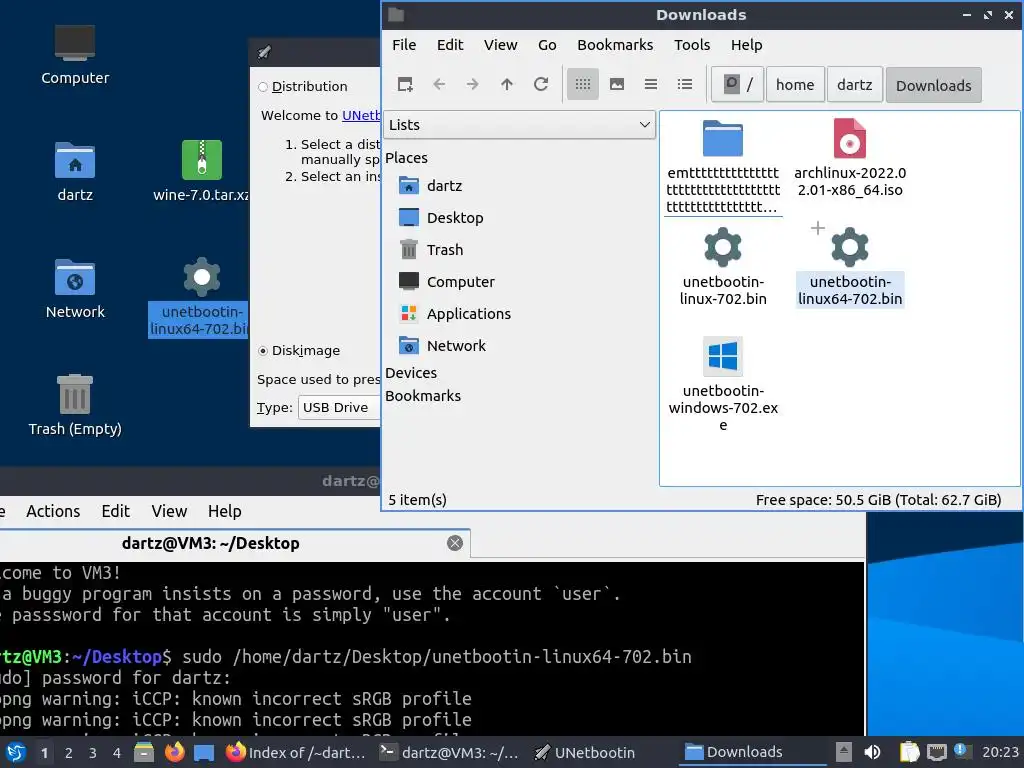Open Edit menu in terminal window
The image size is (1024, 768).
pyautogui.click(x=116, y=511)
